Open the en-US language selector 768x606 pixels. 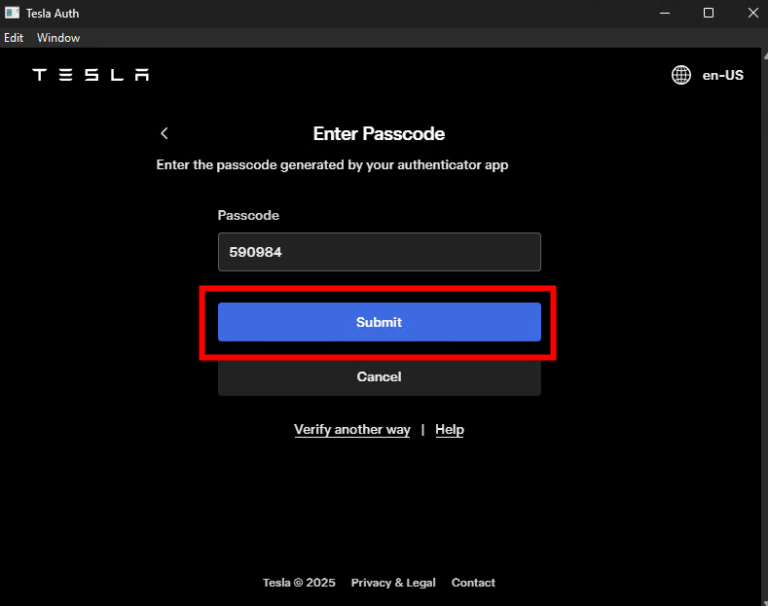pyautogui.click(x=722, y=75)
